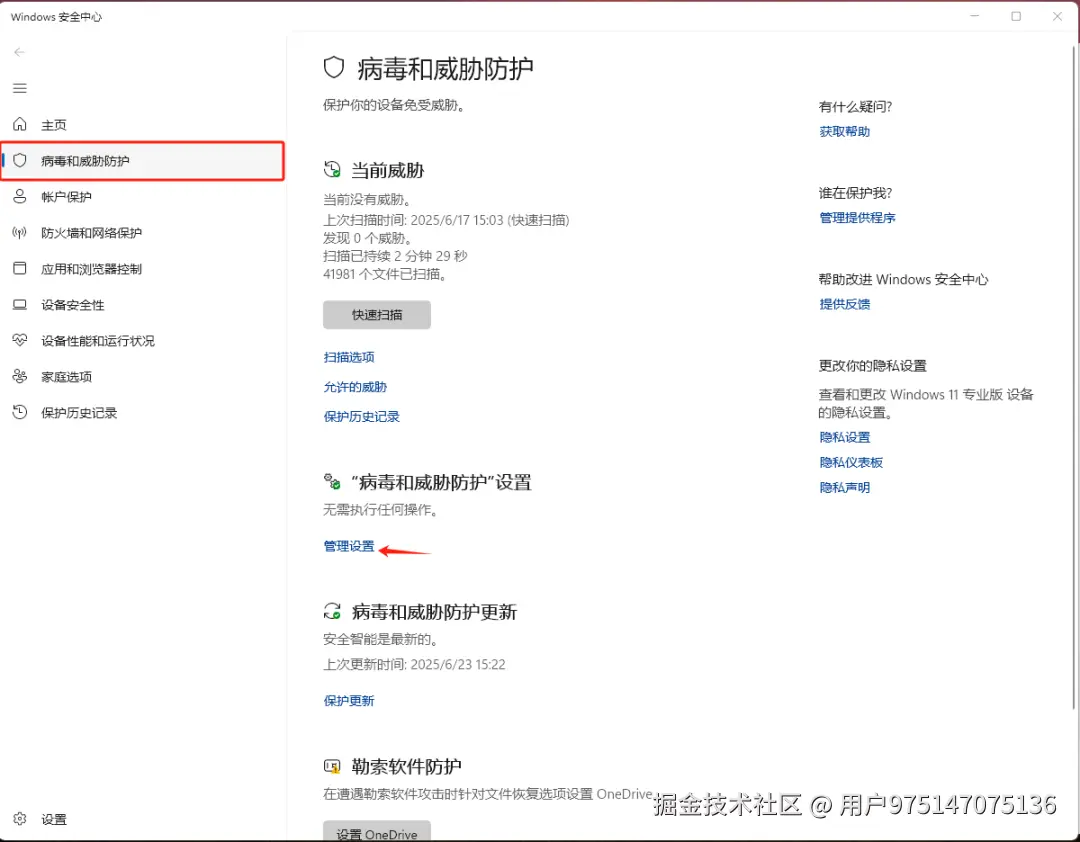Image resolution: width=1080 pixels, height=842 pixels.
Task: Maximize the Windows 安全中心 window
Action: pyautogui.click(x=1016, y=16)
